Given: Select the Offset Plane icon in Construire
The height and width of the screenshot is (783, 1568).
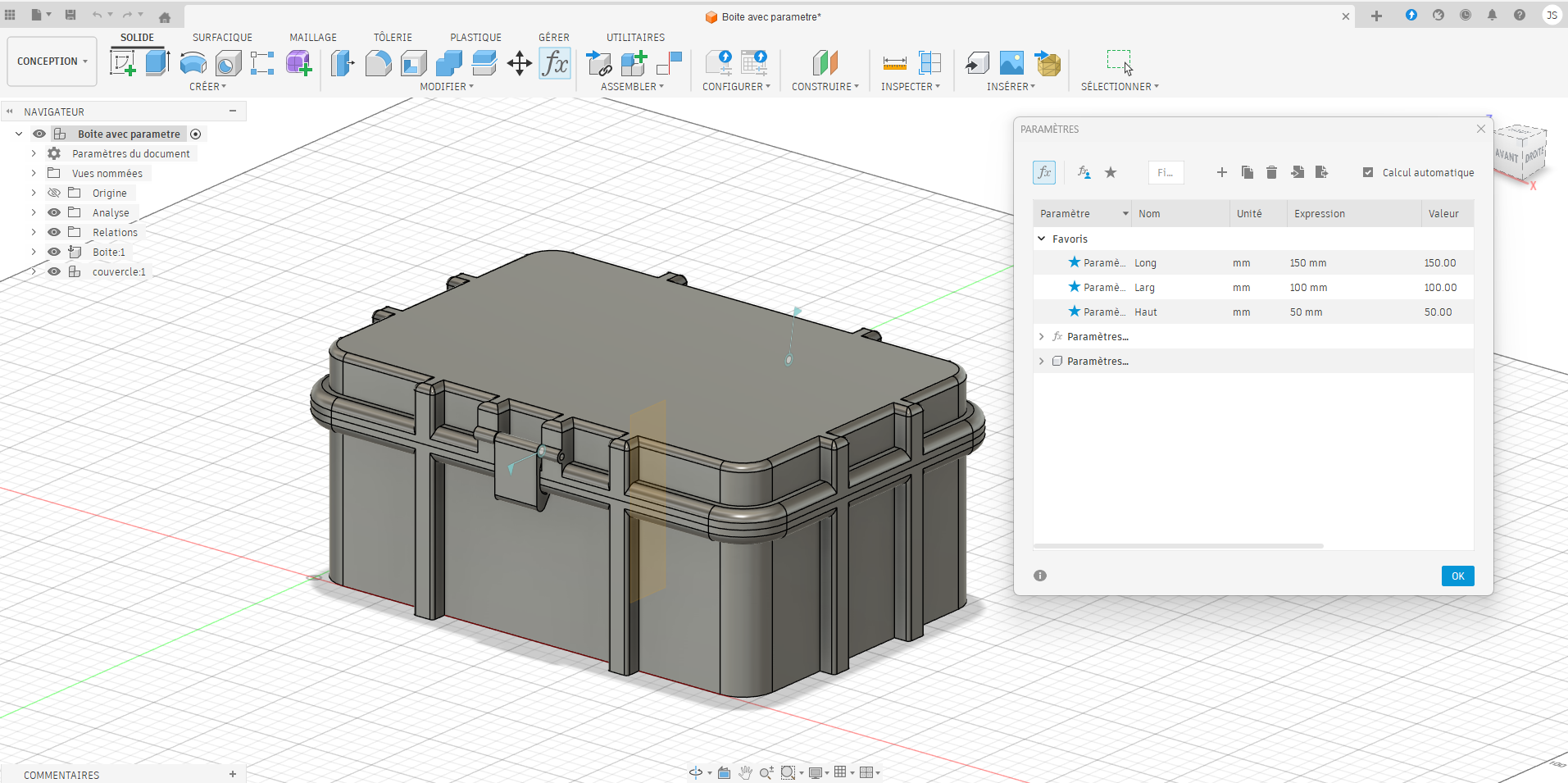Looking at the screenshot, I should 825,63.
